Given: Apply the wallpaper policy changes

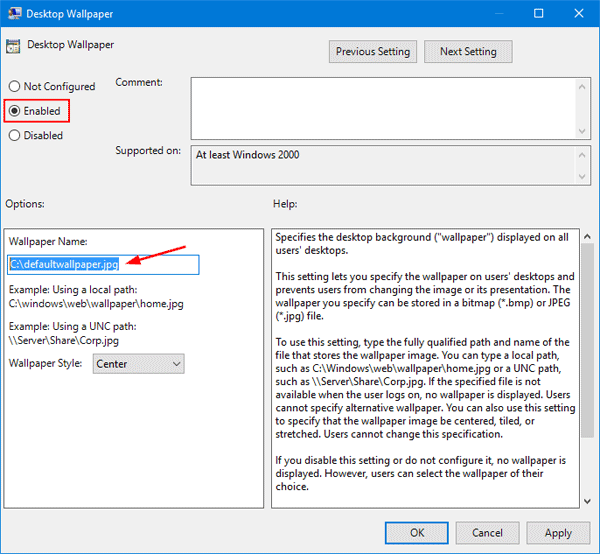Looking at the screenshot, I should coord(558,533).
